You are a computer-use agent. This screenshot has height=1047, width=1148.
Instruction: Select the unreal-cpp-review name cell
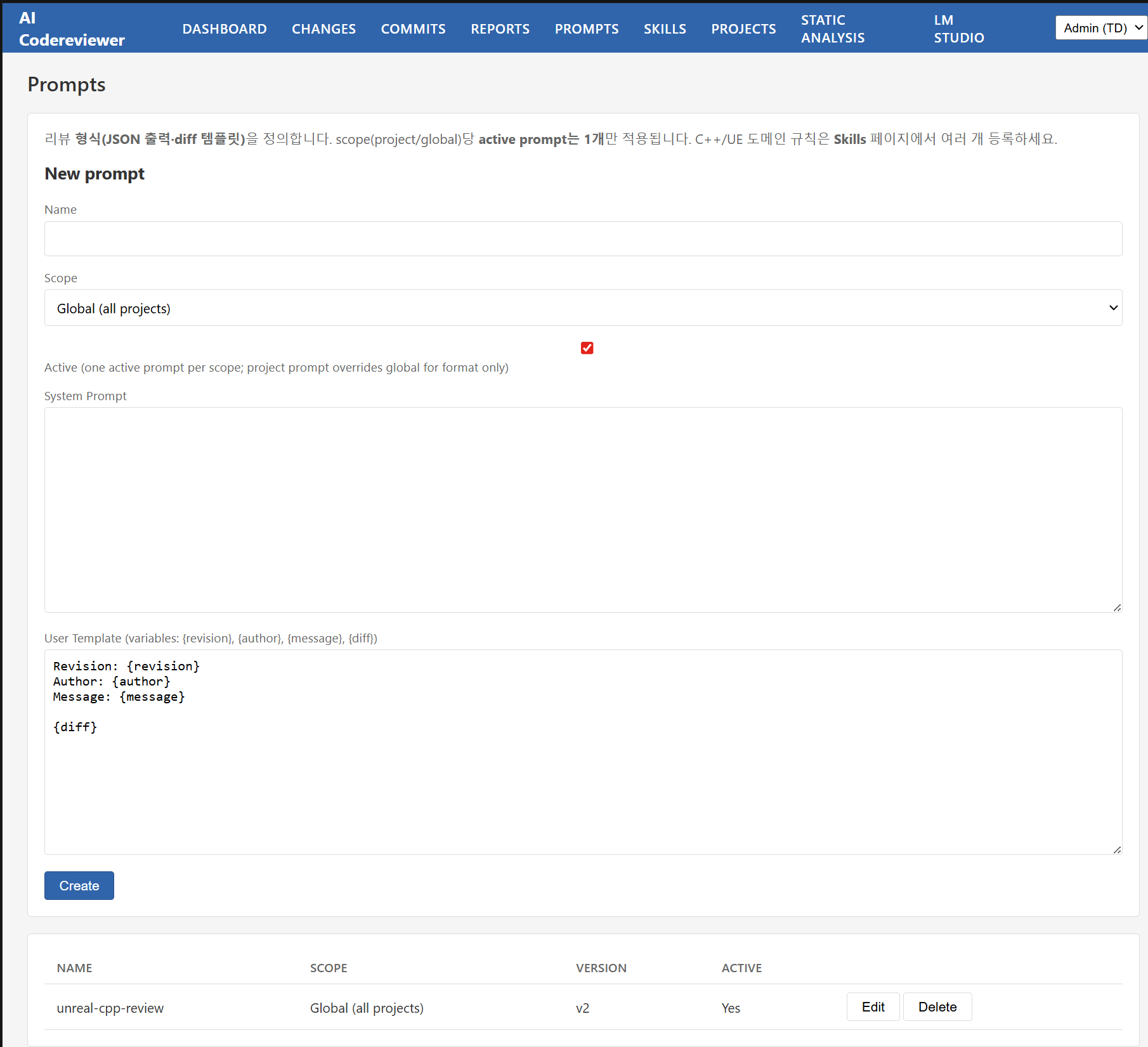110,1008
